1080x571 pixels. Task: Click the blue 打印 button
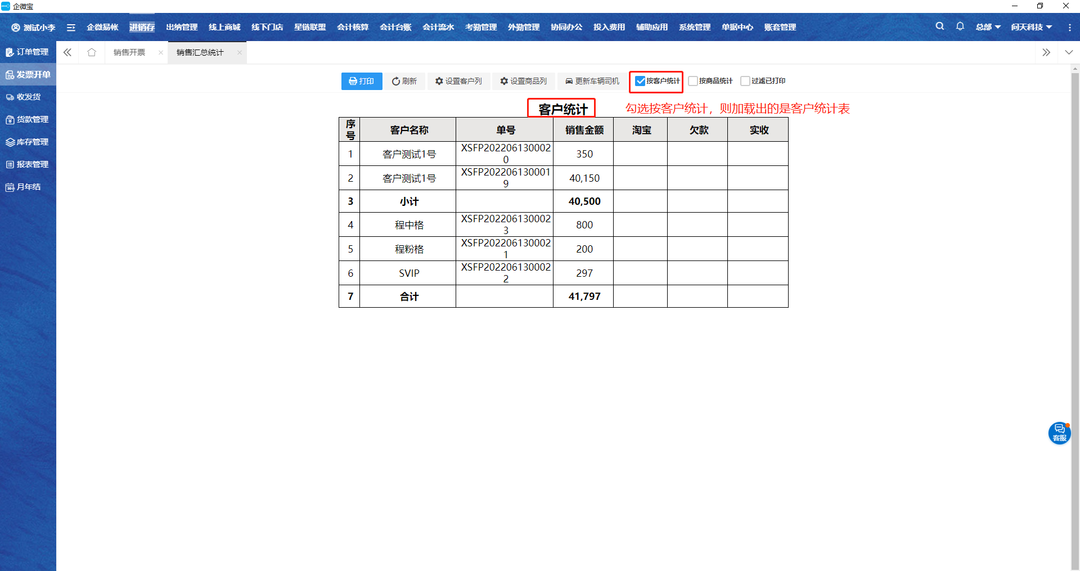361,81
